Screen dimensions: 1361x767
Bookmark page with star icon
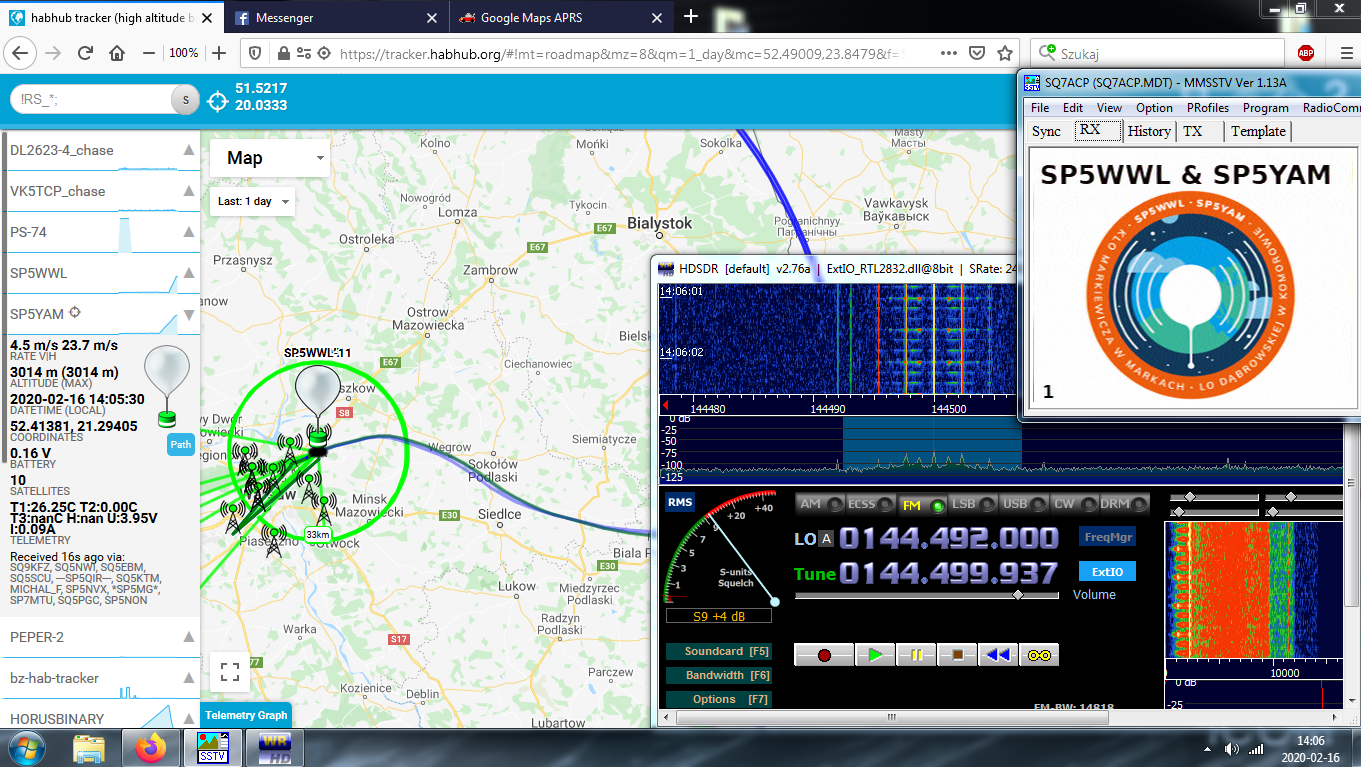tap(1005, 53)
